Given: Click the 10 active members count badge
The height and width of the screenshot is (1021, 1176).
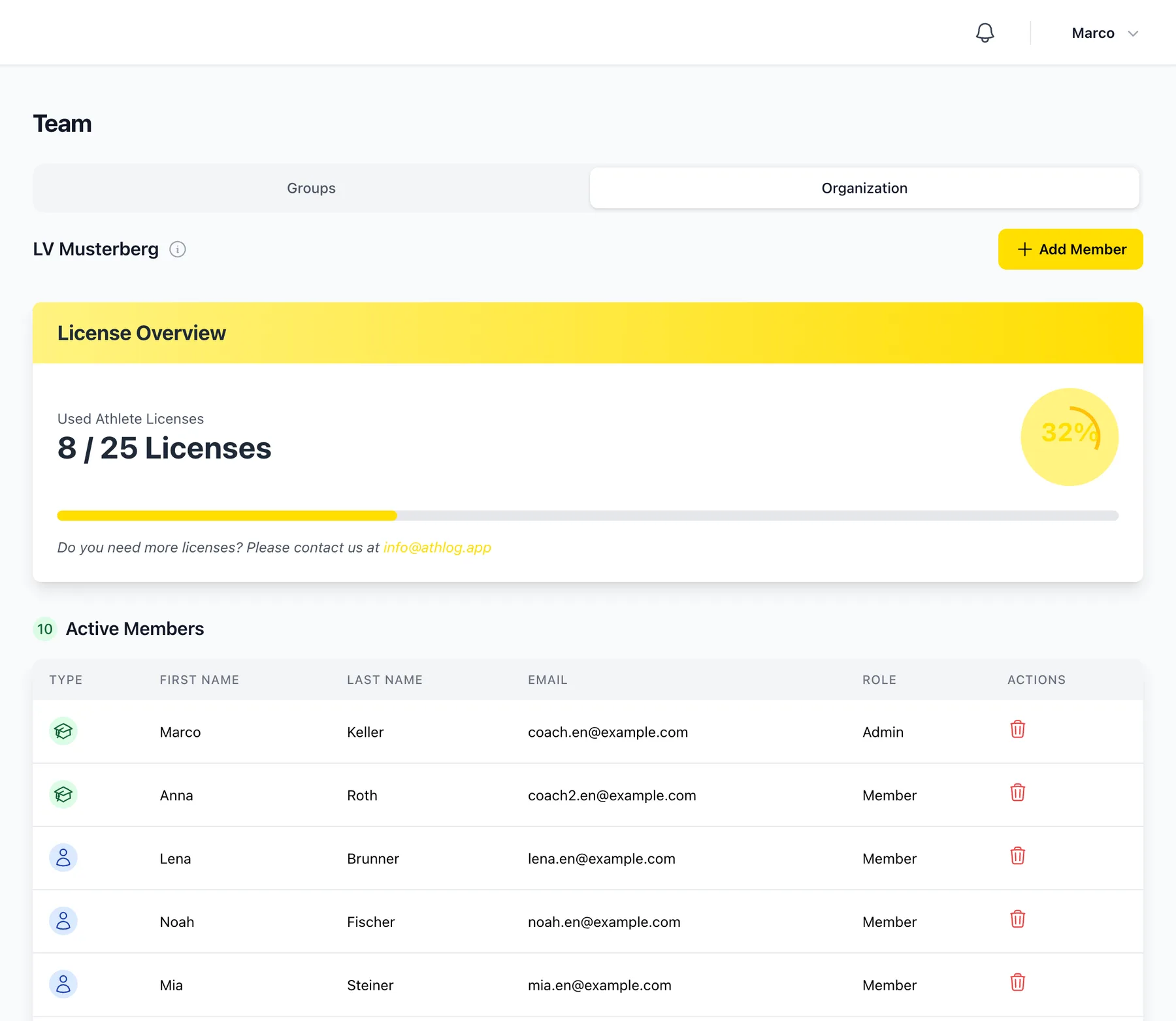Looking at the screenshot, I should 44,629.
